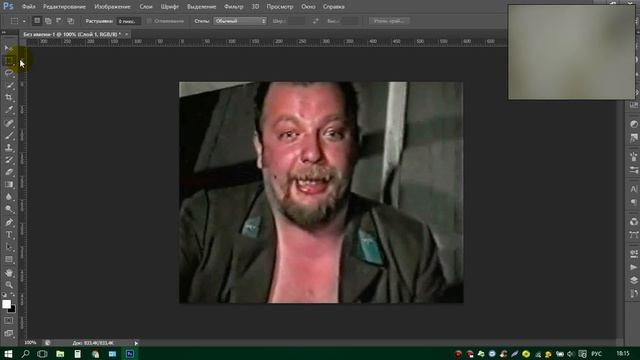Toggle the Сглаживание anti-alias checkbox

point(149,21)
